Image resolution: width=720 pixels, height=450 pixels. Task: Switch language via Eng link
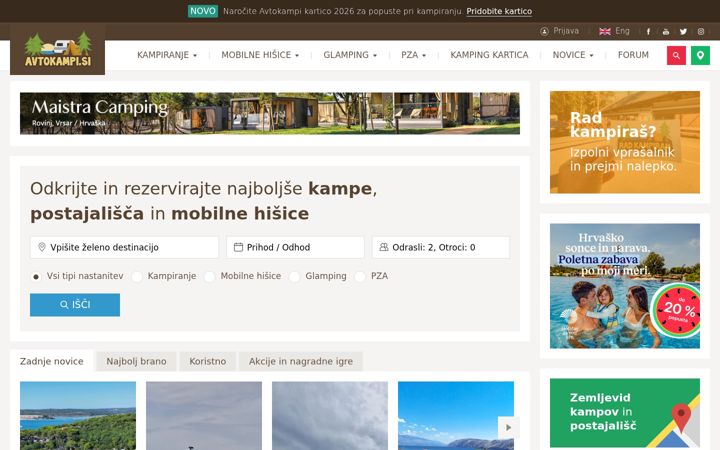pos(622,31)
